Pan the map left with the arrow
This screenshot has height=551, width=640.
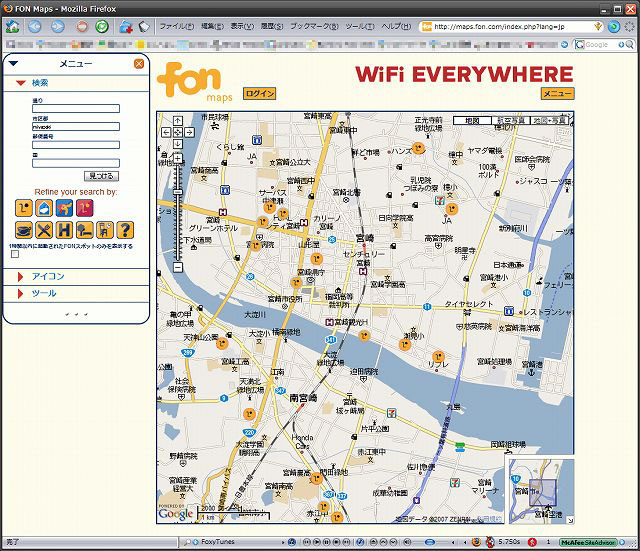166,132
